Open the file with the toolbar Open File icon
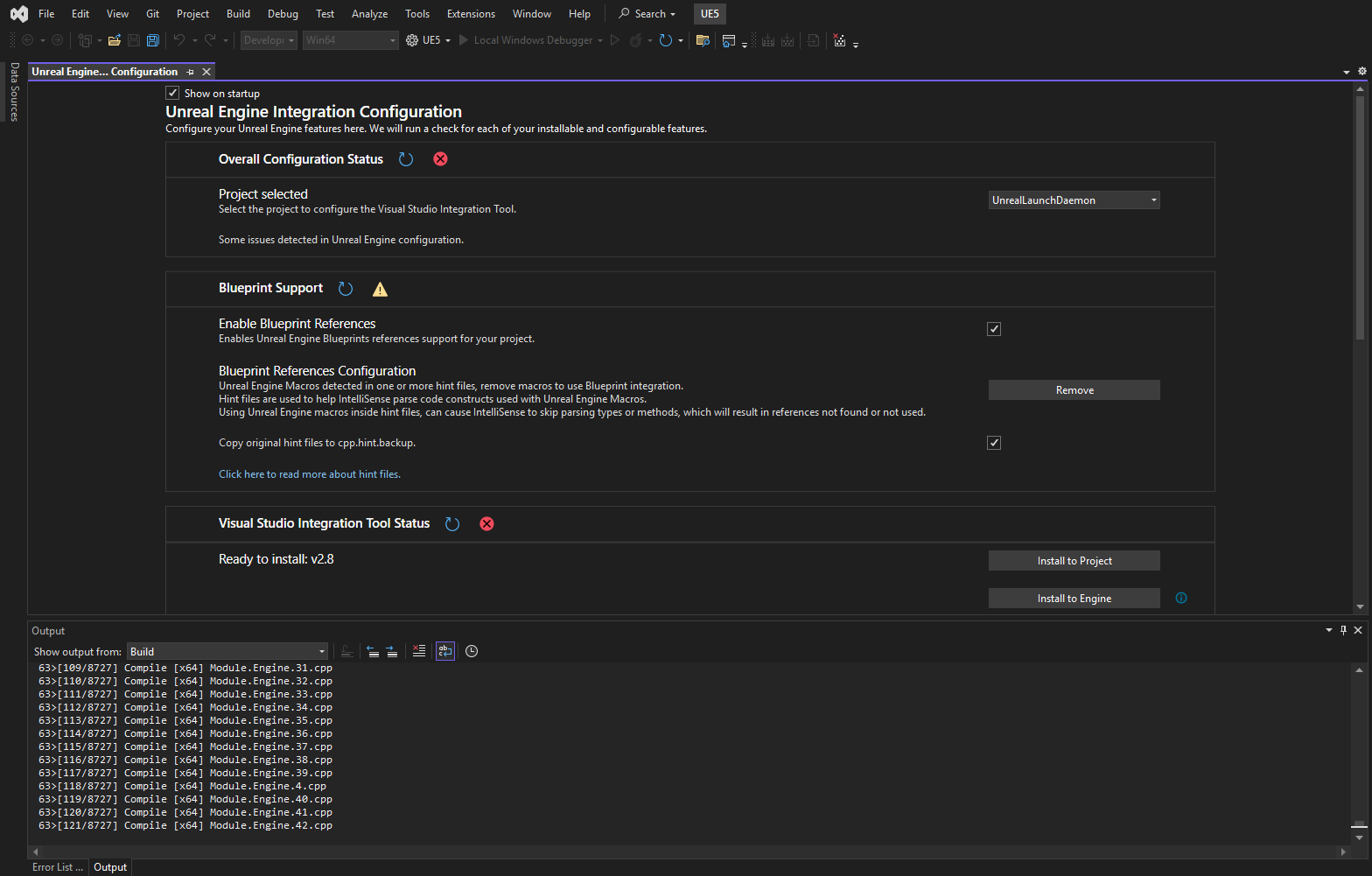The width and height of the screenshot is (1372, 876). pos(114,40)
